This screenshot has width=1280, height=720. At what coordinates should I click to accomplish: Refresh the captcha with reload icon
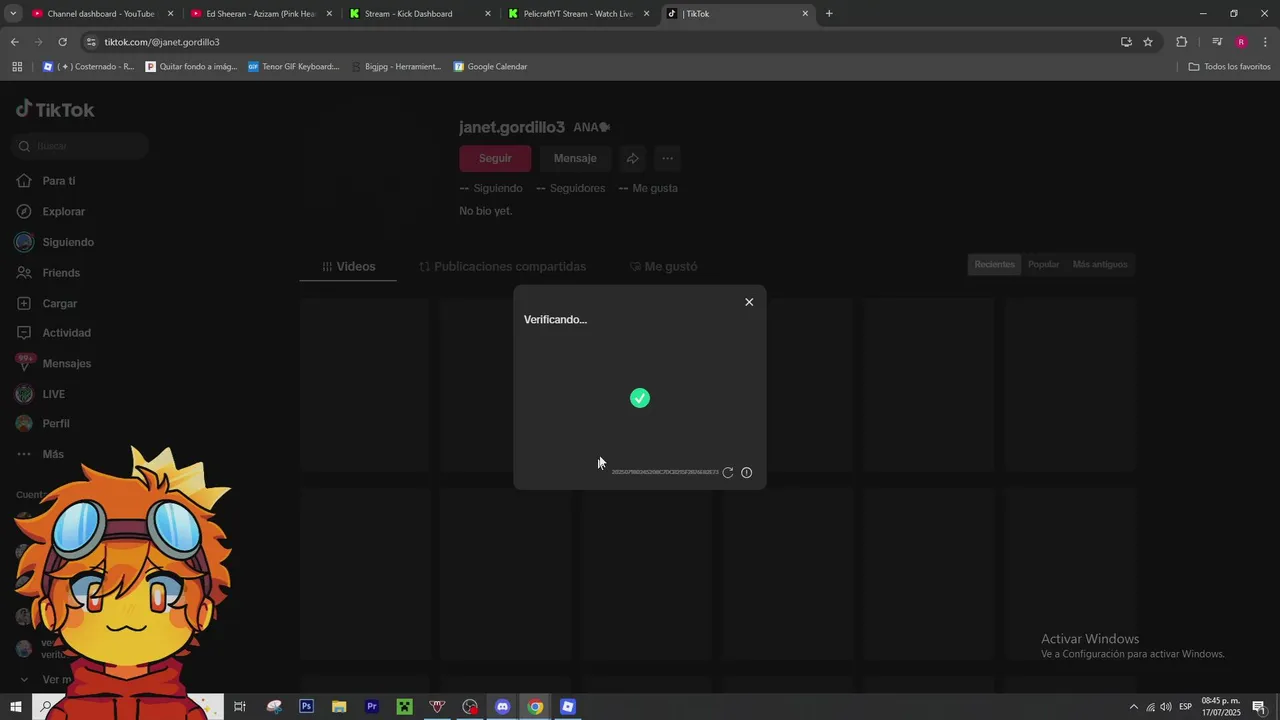728,473
